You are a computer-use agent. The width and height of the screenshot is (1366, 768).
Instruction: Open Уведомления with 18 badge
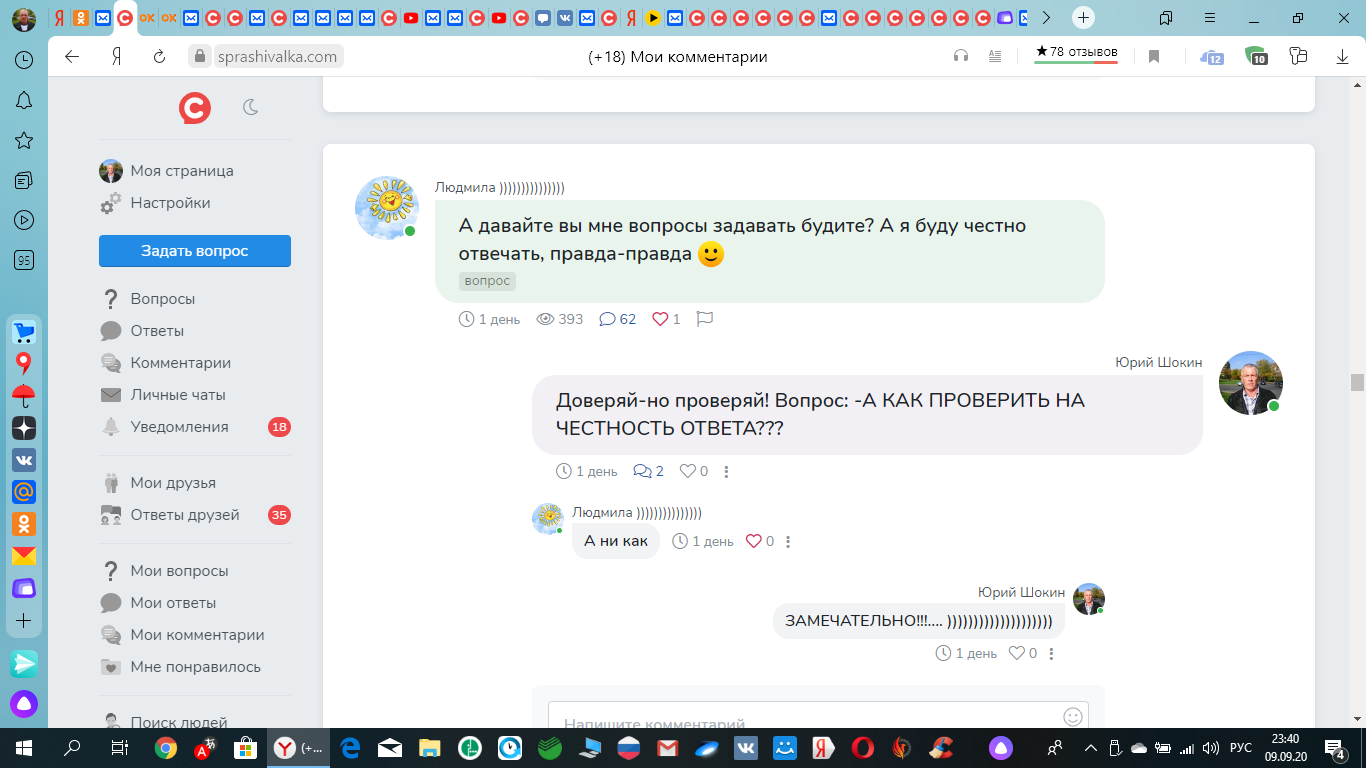click(x=195, y=427)
